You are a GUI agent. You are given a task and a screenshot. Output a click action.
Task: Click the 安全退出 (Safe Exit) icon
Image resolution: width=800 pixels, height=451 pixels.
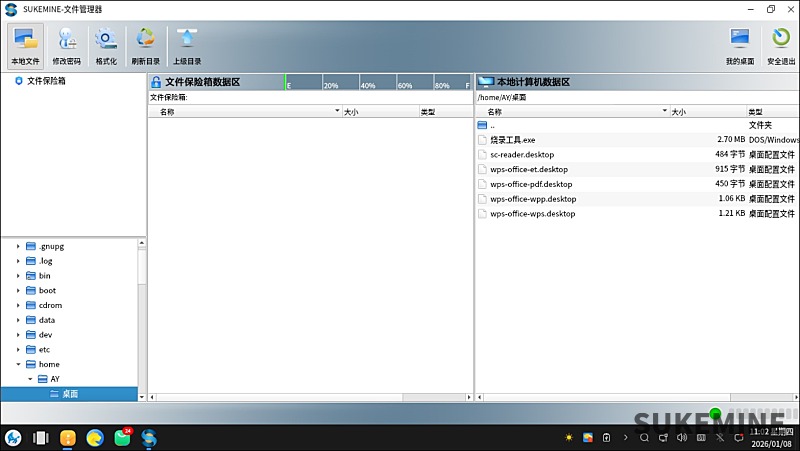pyautogui.click(x=781, y=45)
